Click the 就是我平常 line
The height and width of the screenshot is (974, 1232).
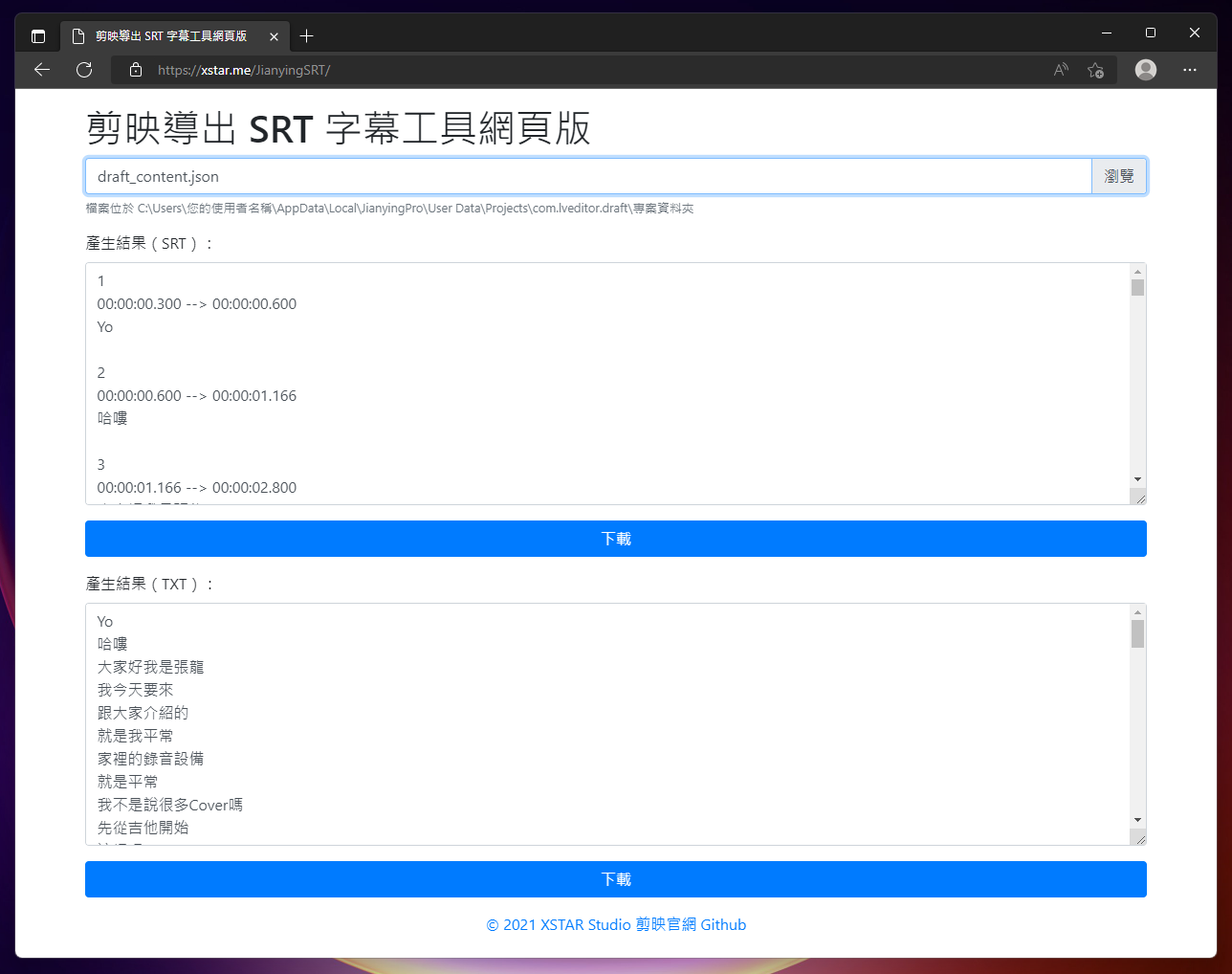(x=135, y=736)
